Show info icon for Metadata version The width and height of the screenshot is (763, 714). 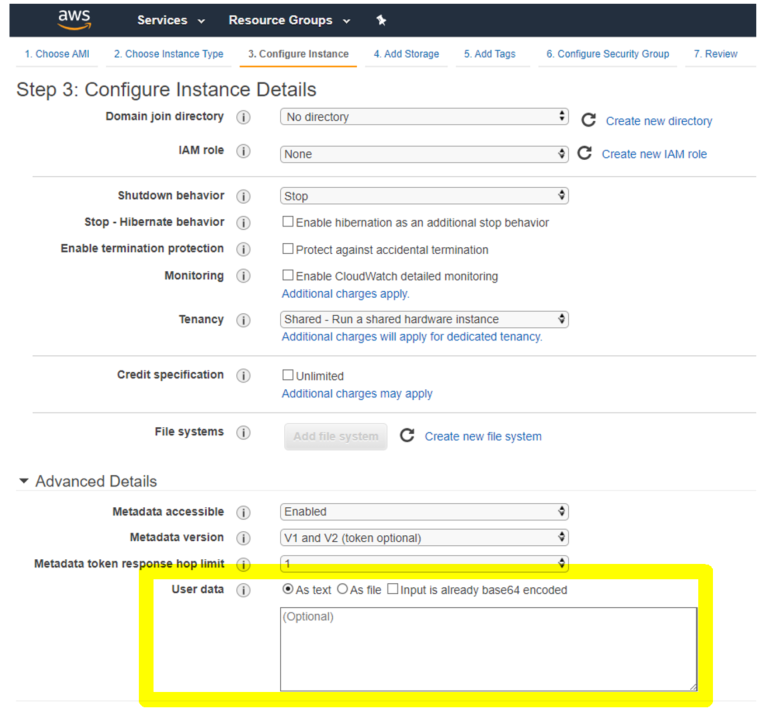click(x=243, y=538)
